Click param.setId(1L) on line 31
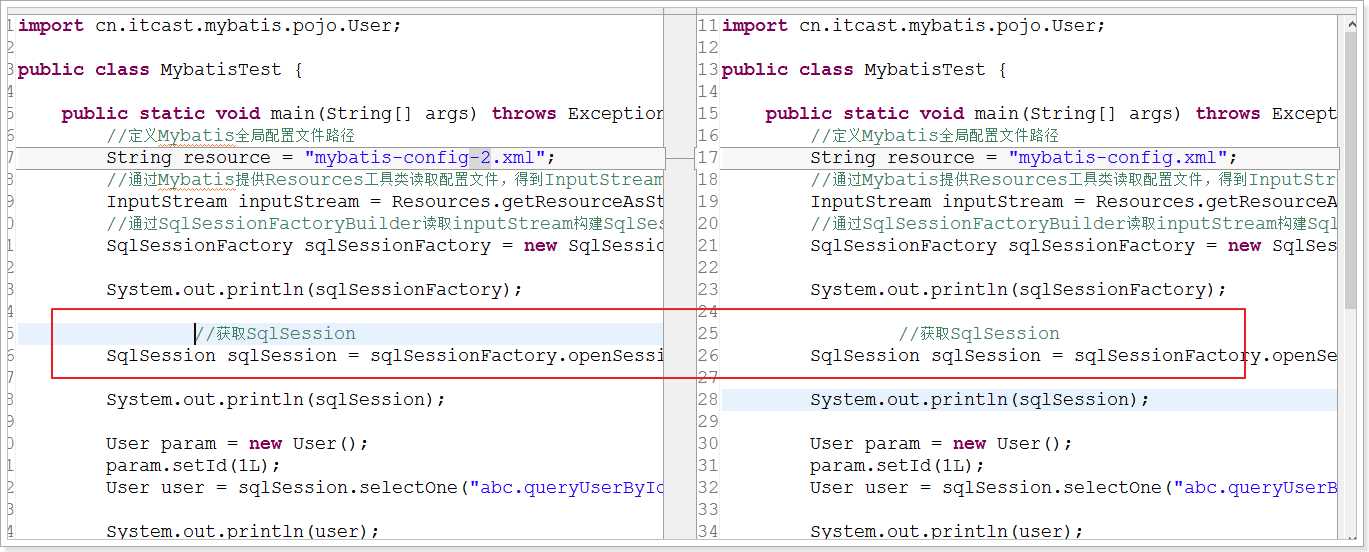The height and width of the screenshot is (552, 1369). pos(898,466)
